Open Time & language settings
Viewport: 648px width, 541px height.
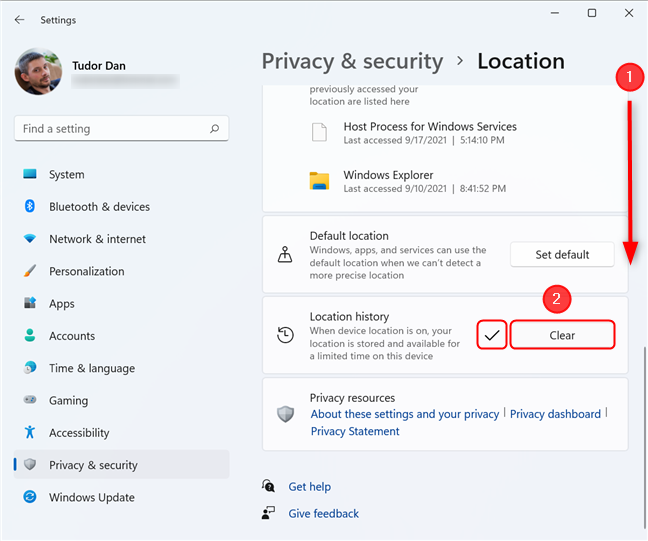point(122,368)
